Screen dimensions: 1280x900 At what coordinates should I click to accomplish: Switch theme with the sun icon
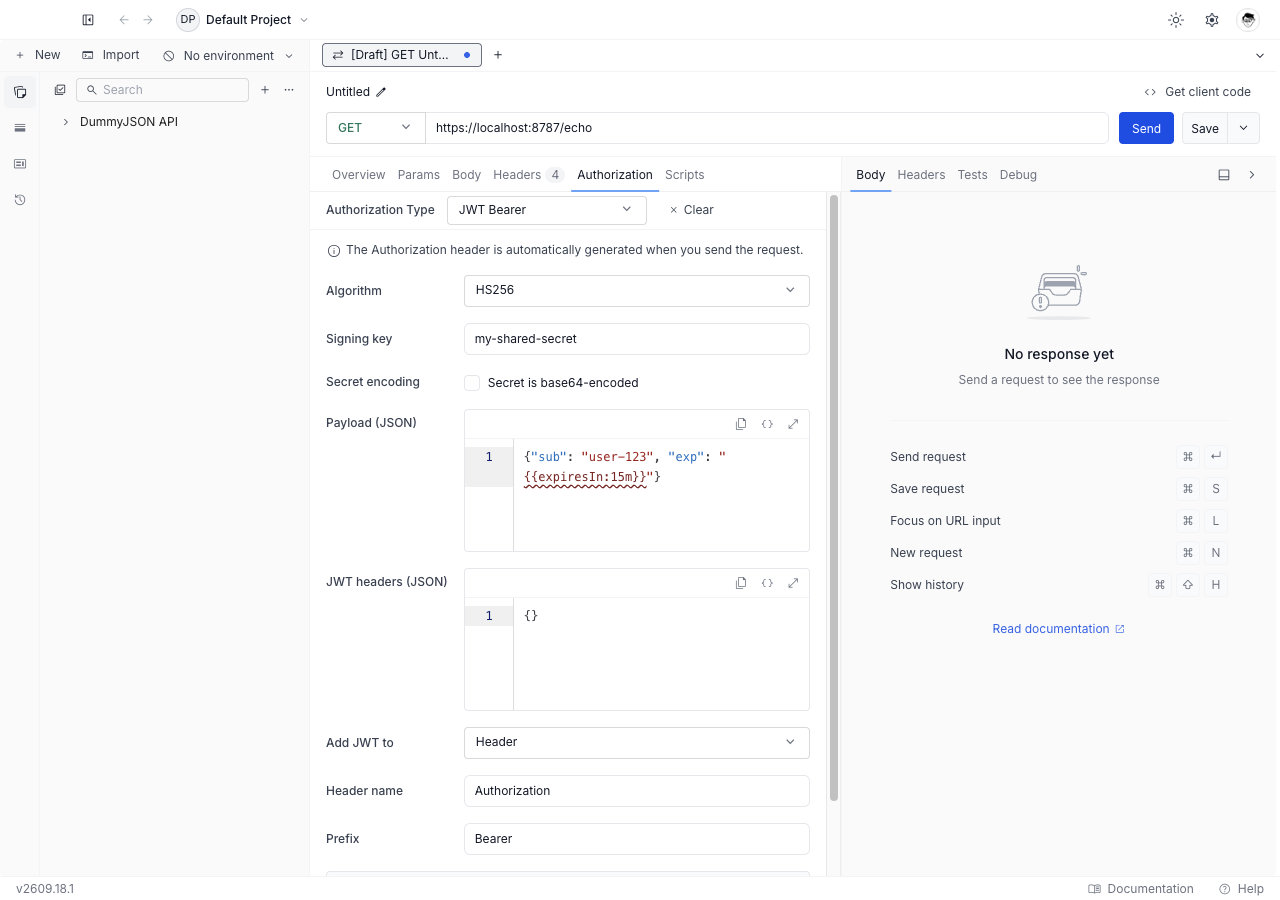(x=1176, y=20)
